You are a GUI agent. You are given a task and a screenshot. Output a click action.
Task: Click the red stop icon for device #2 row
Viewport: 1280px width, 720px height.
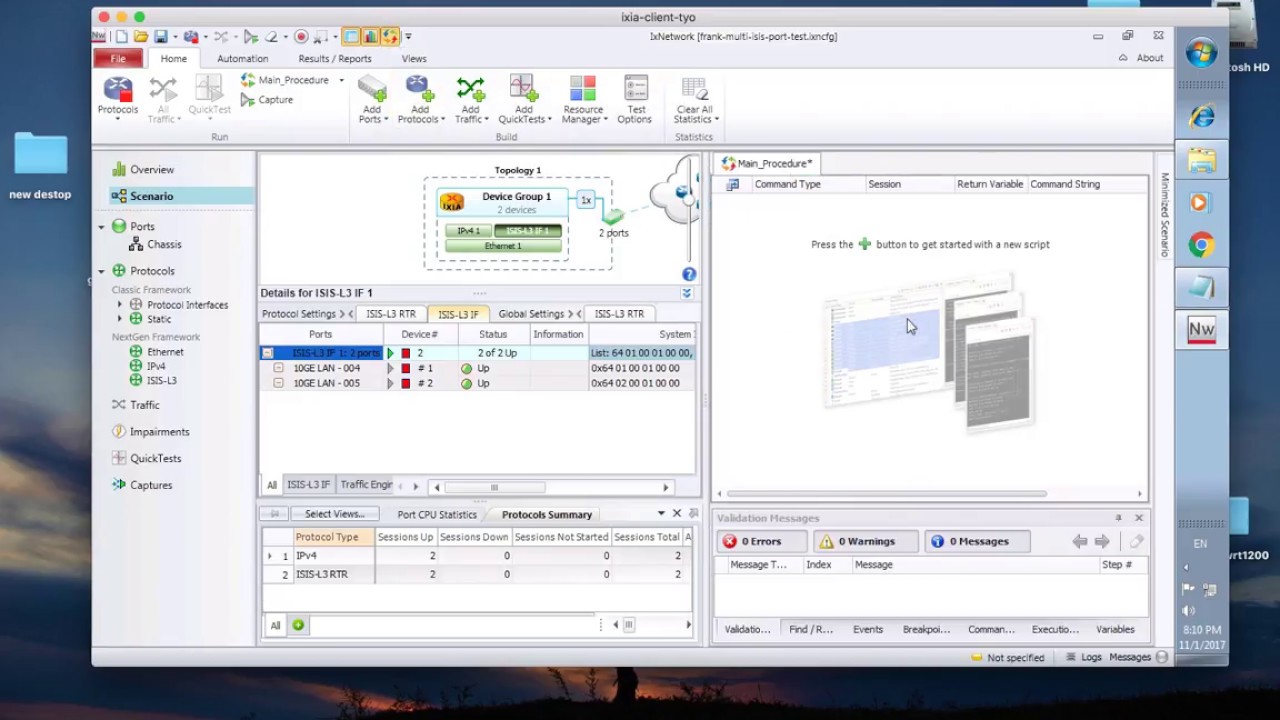[x=405, y=383]
